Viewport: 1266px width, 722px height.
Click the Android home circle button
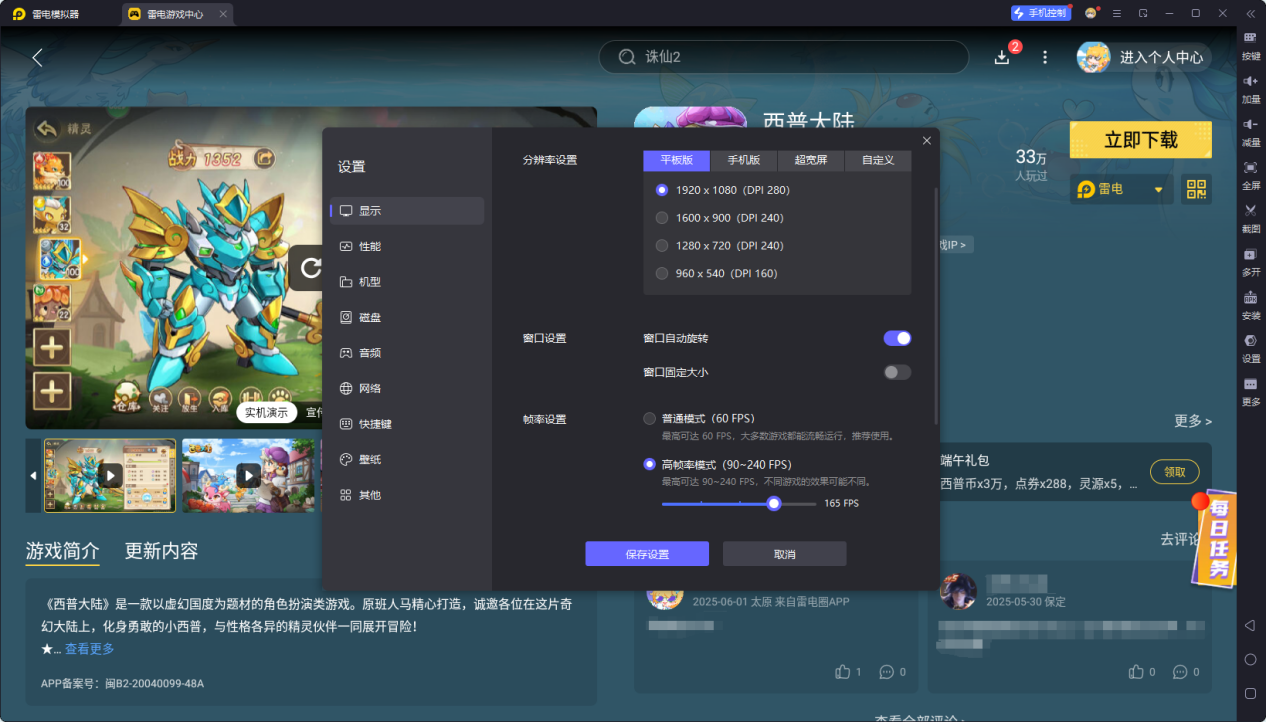tap(1250, 660)
